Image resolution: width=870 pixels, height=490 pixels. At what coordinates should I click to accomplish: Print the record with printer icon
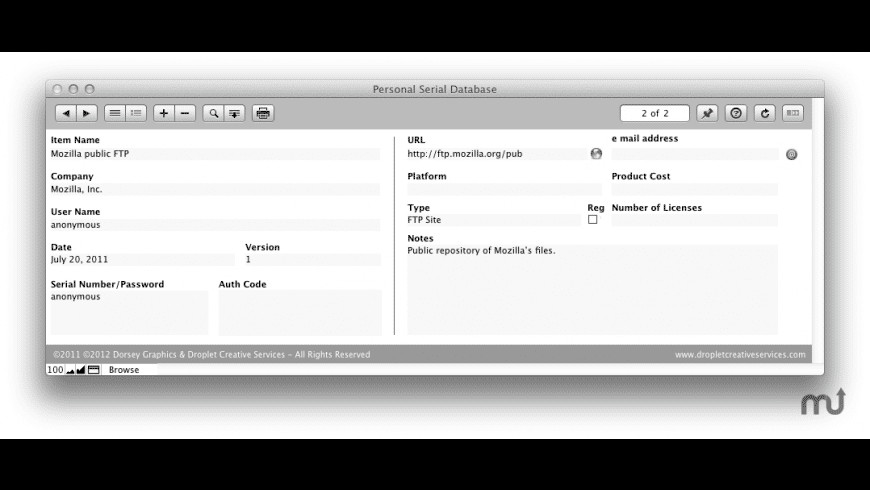(263, 113)
